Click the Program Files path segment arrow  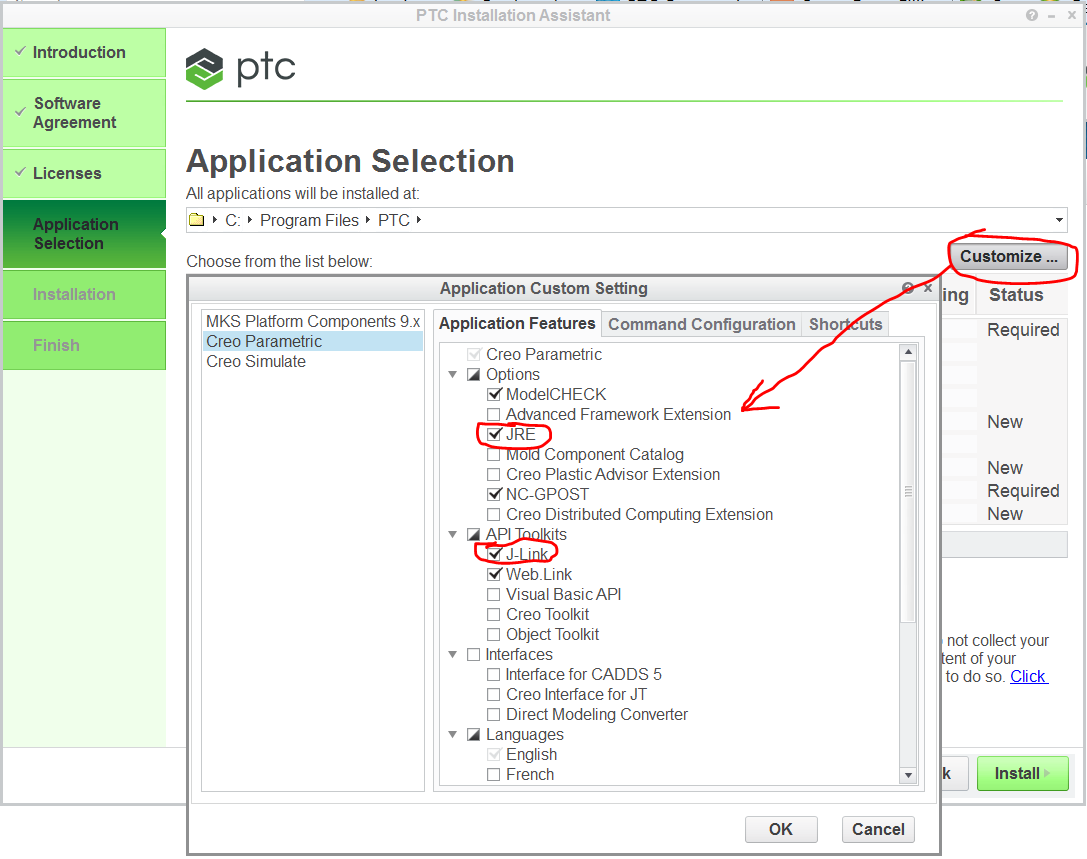tap(368, 220)
